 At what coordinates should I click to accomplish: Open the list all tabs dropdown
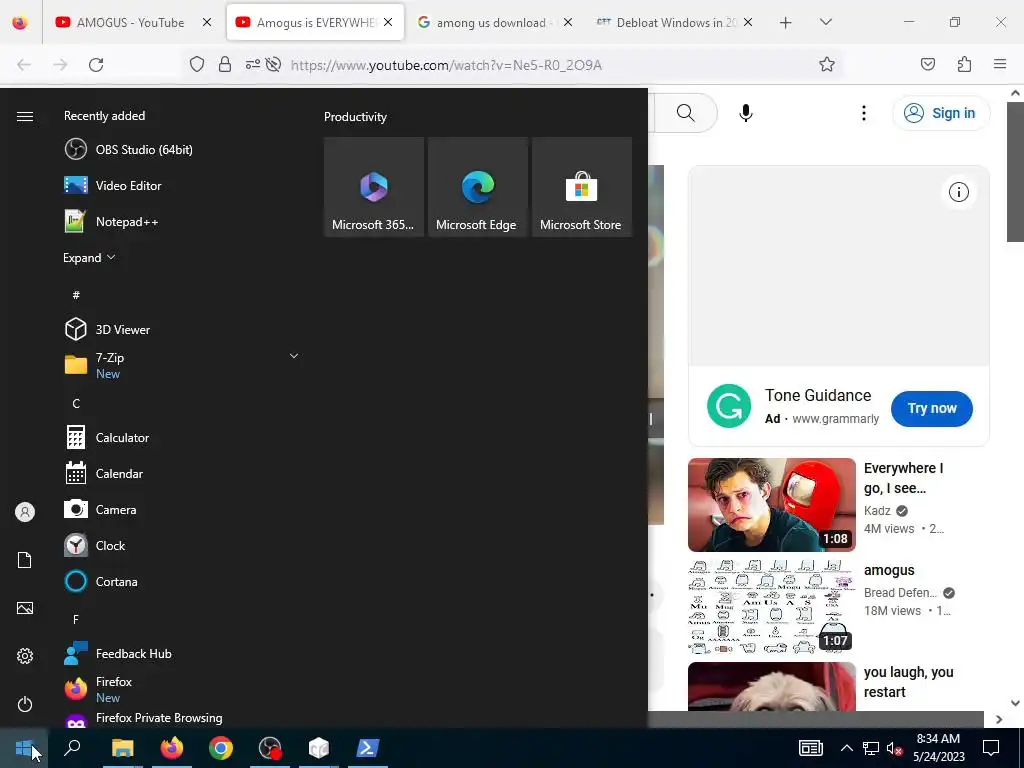[825, 22]
